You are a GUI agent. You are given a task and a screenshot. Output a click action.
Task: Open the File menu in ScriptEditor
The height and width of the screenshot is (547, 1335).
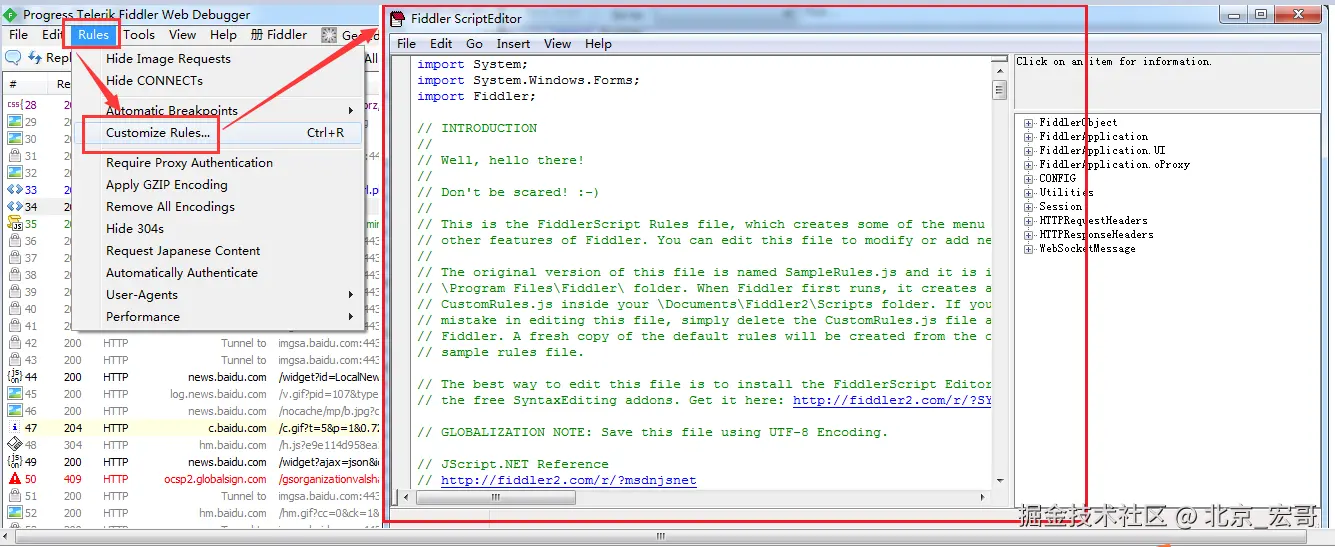pyautogui.click(x=407, y=44)
